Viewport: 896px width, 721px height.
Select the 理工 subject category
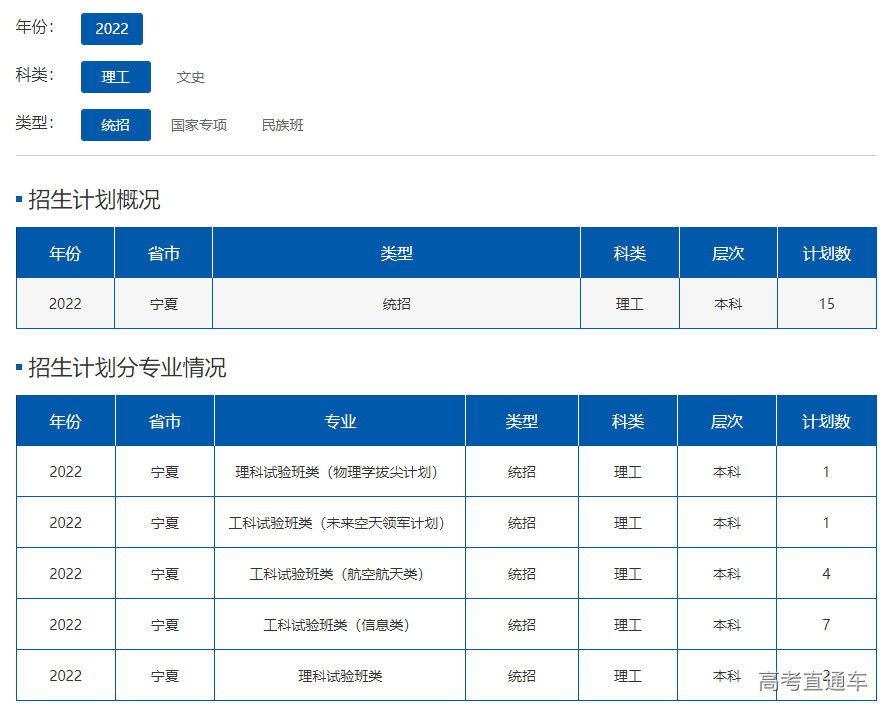click(116, 77)
